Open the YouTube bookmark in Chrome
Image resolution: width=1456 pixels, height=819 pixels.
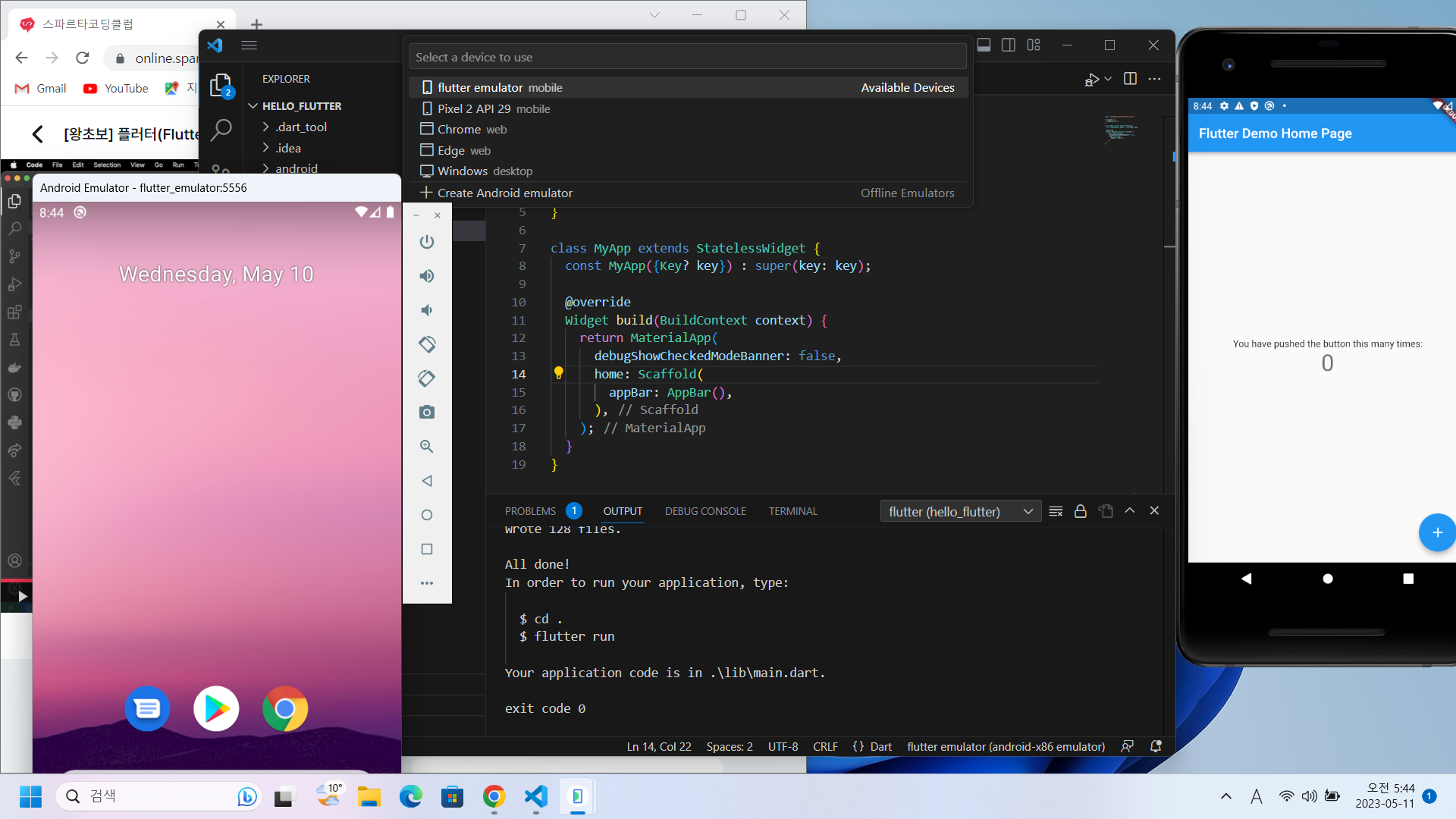click(x=116, y=88)
